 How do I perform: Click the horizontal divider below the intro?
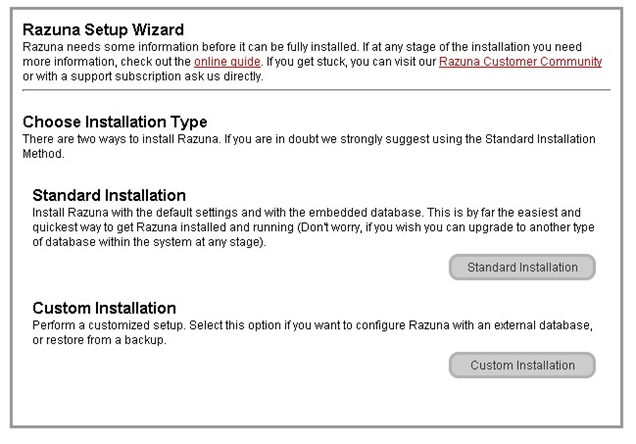(316, 90)
